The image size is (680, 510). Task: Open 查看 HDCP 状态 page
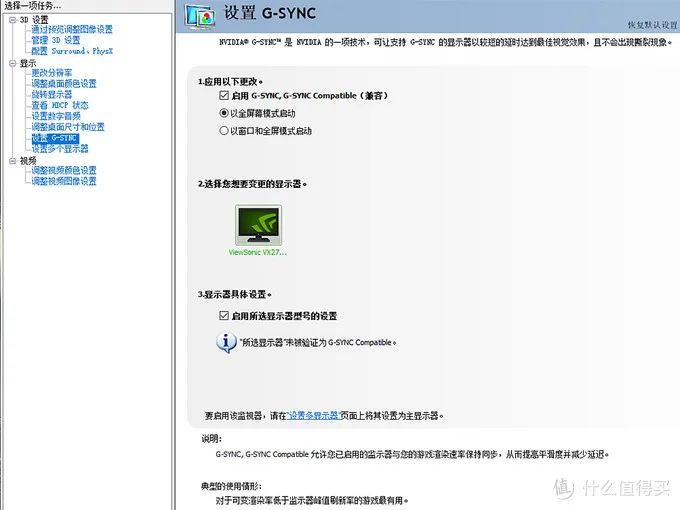[60, 105]
